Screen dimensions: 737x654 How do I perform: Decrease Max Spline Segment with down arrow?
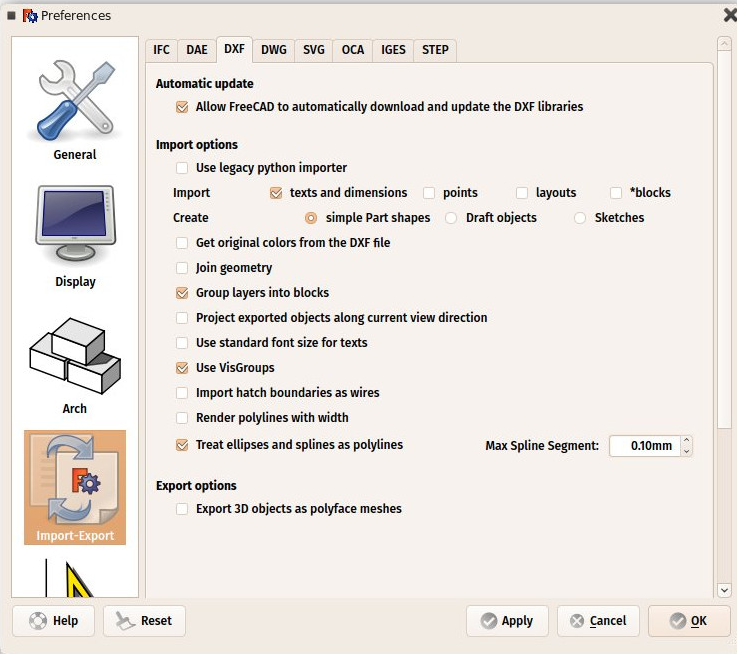tap(686, 451)
